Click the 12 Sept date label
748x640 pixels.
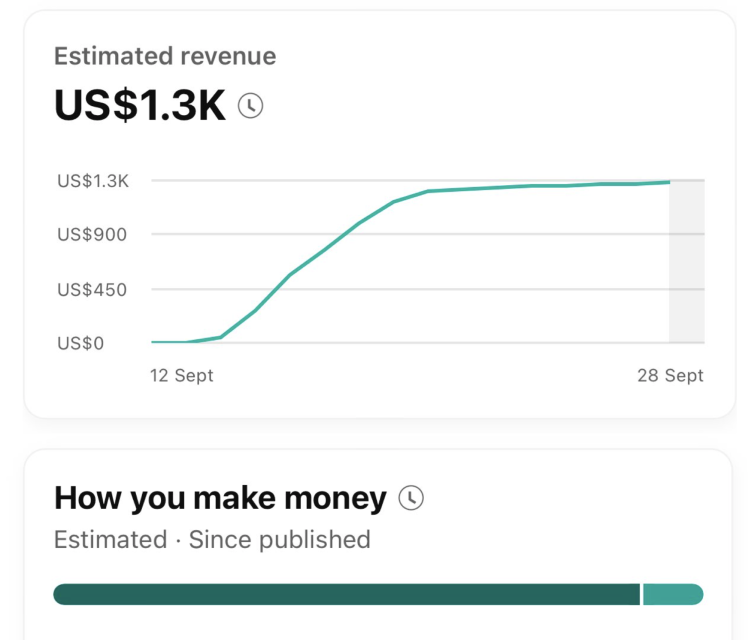point(182,376)
